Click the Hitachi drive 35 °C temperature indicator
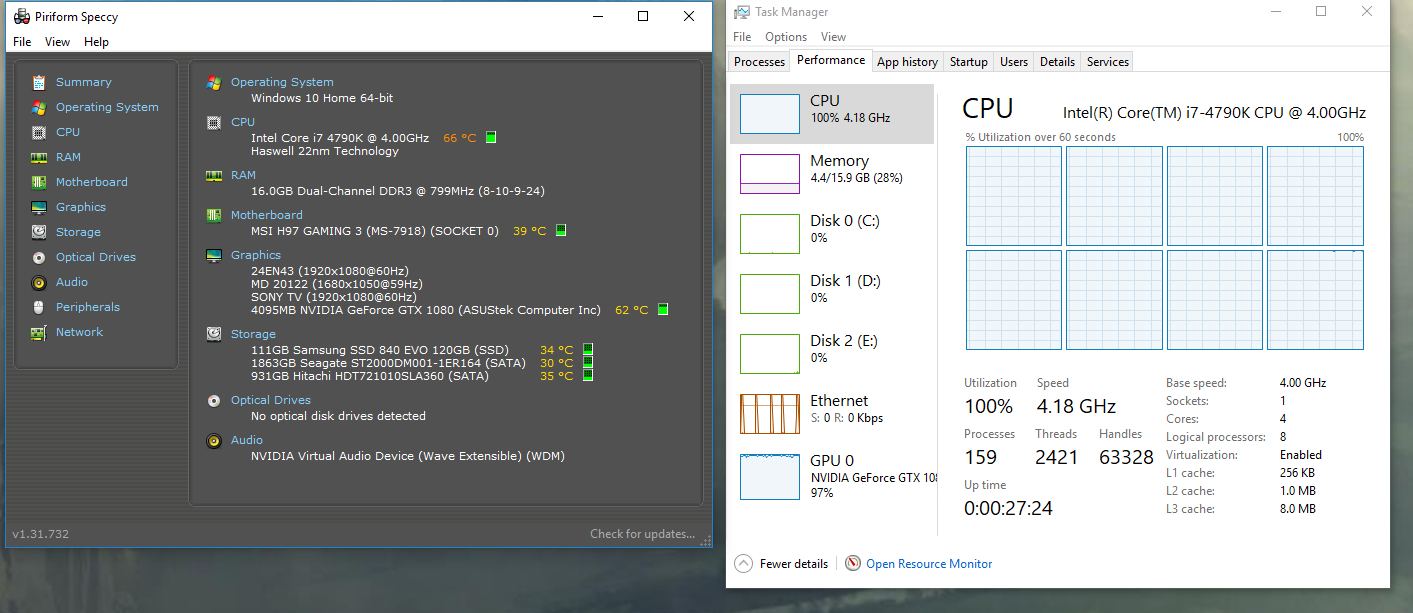The image size is (1413, 613). (588, 376)
